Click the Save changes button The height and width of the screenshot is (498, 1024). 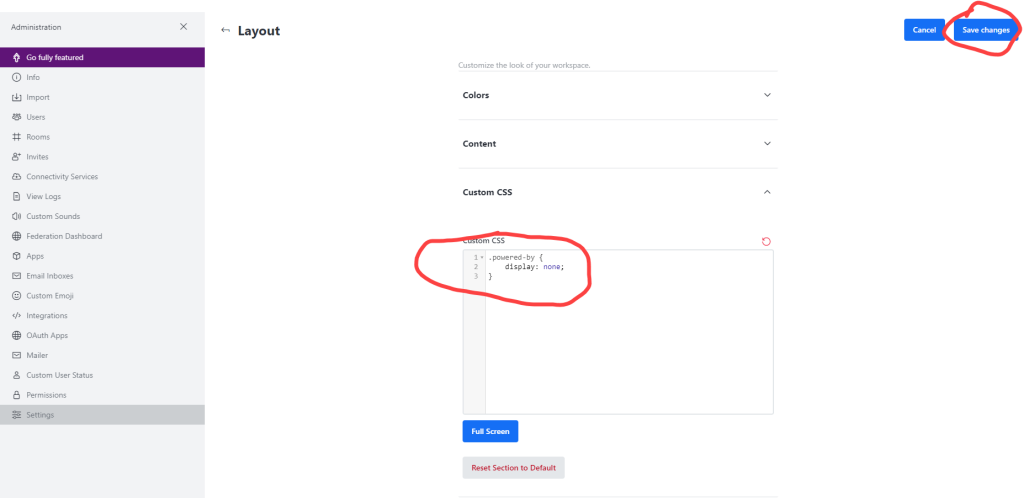tap(985, 30)
